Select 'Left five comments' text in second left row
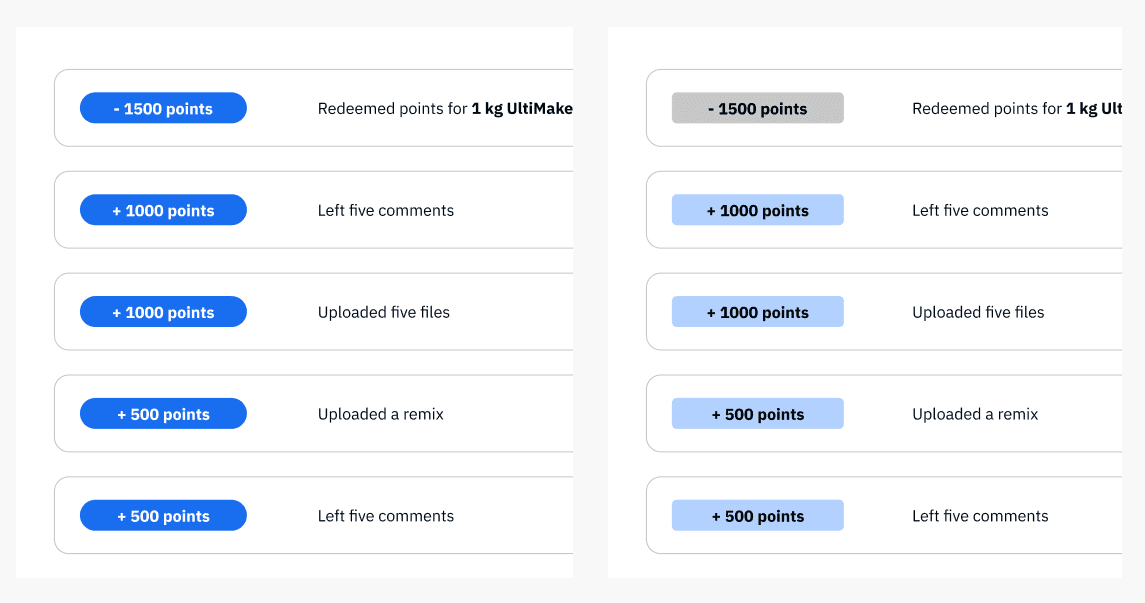The height and width of the screenshot is (603, 1145). (x=386, y=210)
